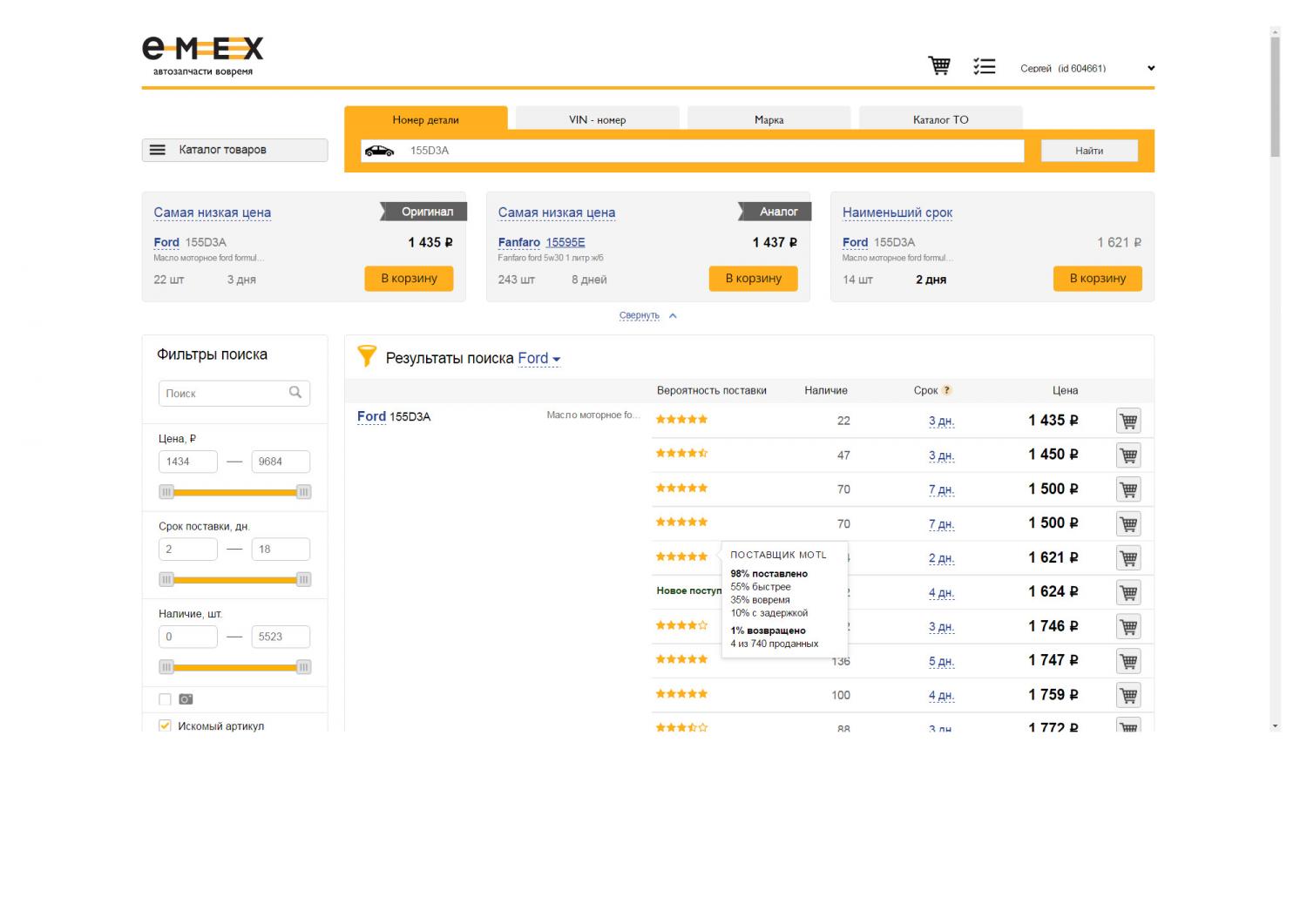Click the funnel filter icon near results
1307x924 pixels.
click(x=367, y=355)
